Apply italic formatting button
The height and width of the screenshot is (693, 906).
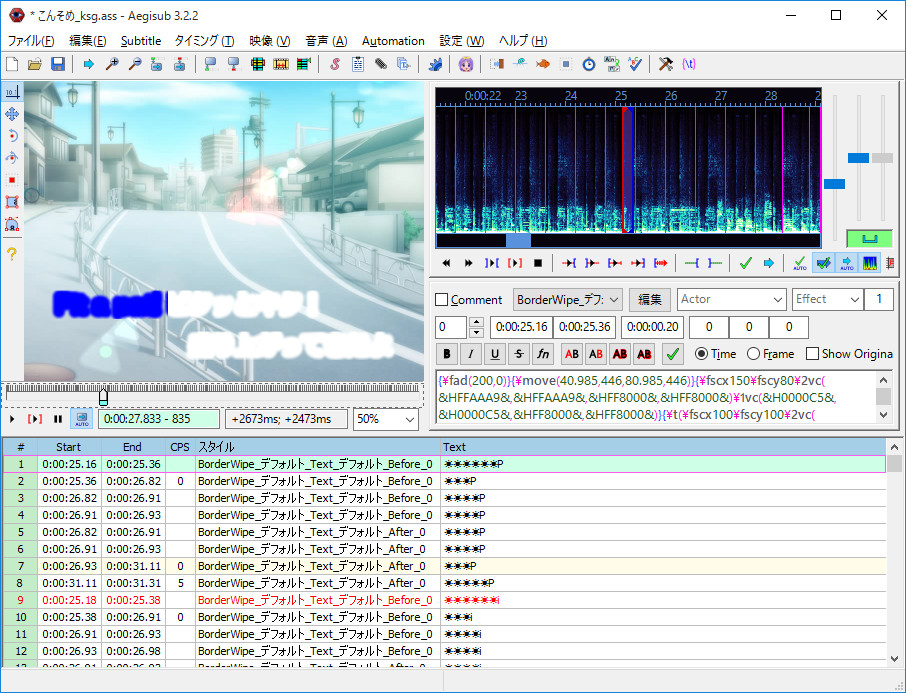[470, 354]
